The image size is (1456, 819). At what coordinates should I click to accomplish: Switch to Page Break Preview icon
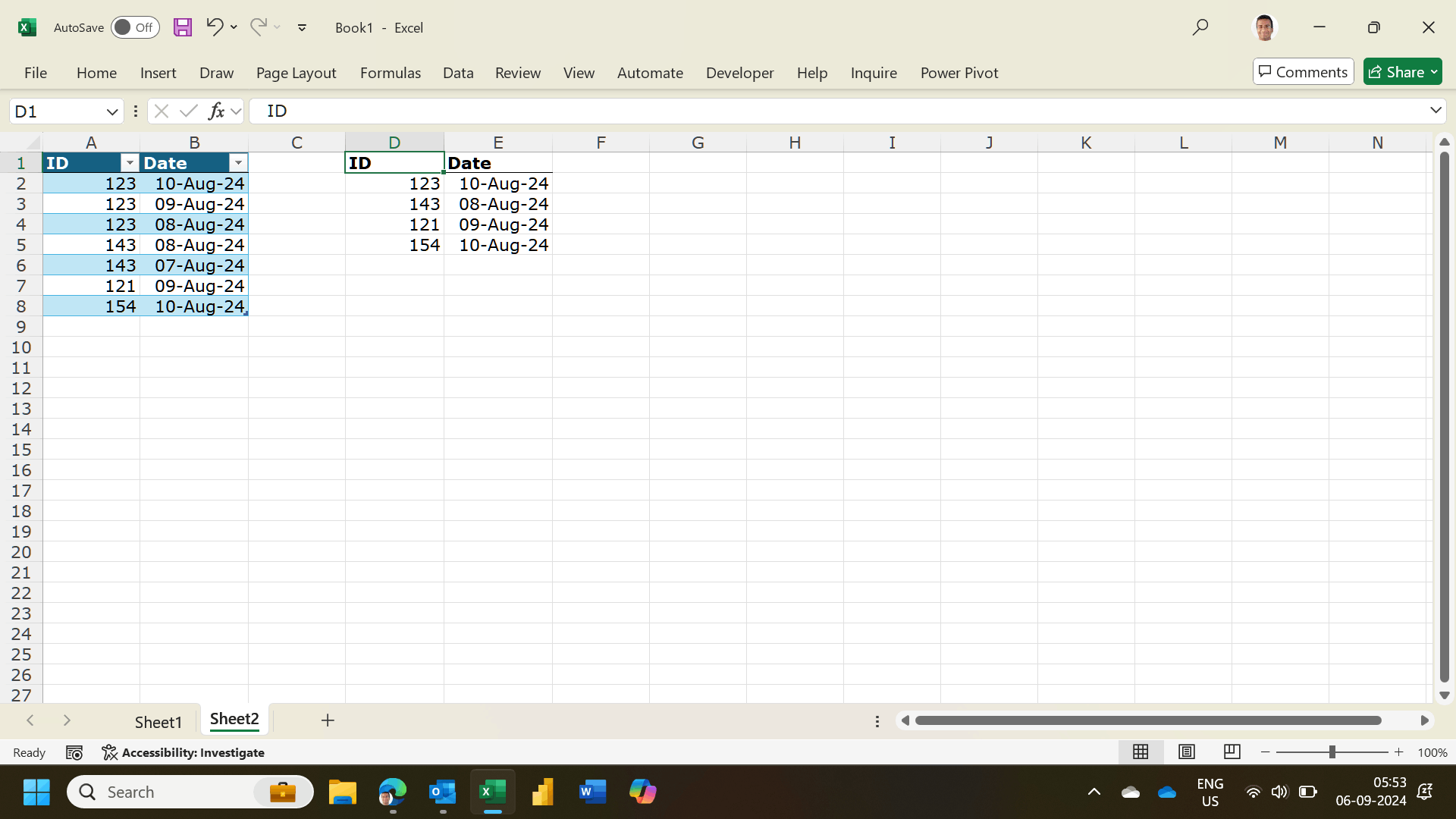point(1232,752)
